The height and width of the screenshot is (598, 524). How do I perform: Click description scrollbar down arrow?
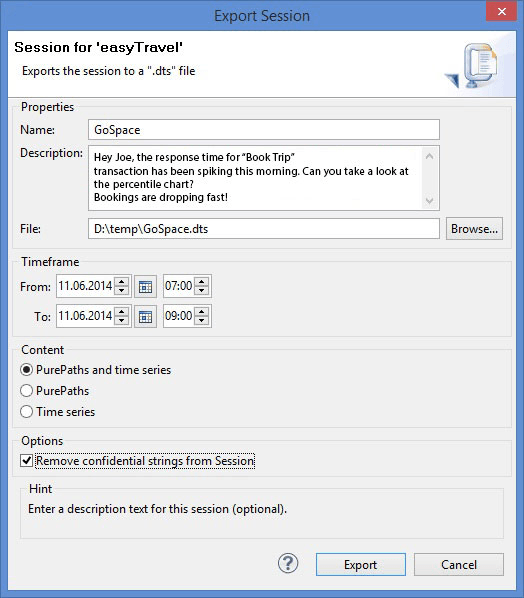[429, 201]
